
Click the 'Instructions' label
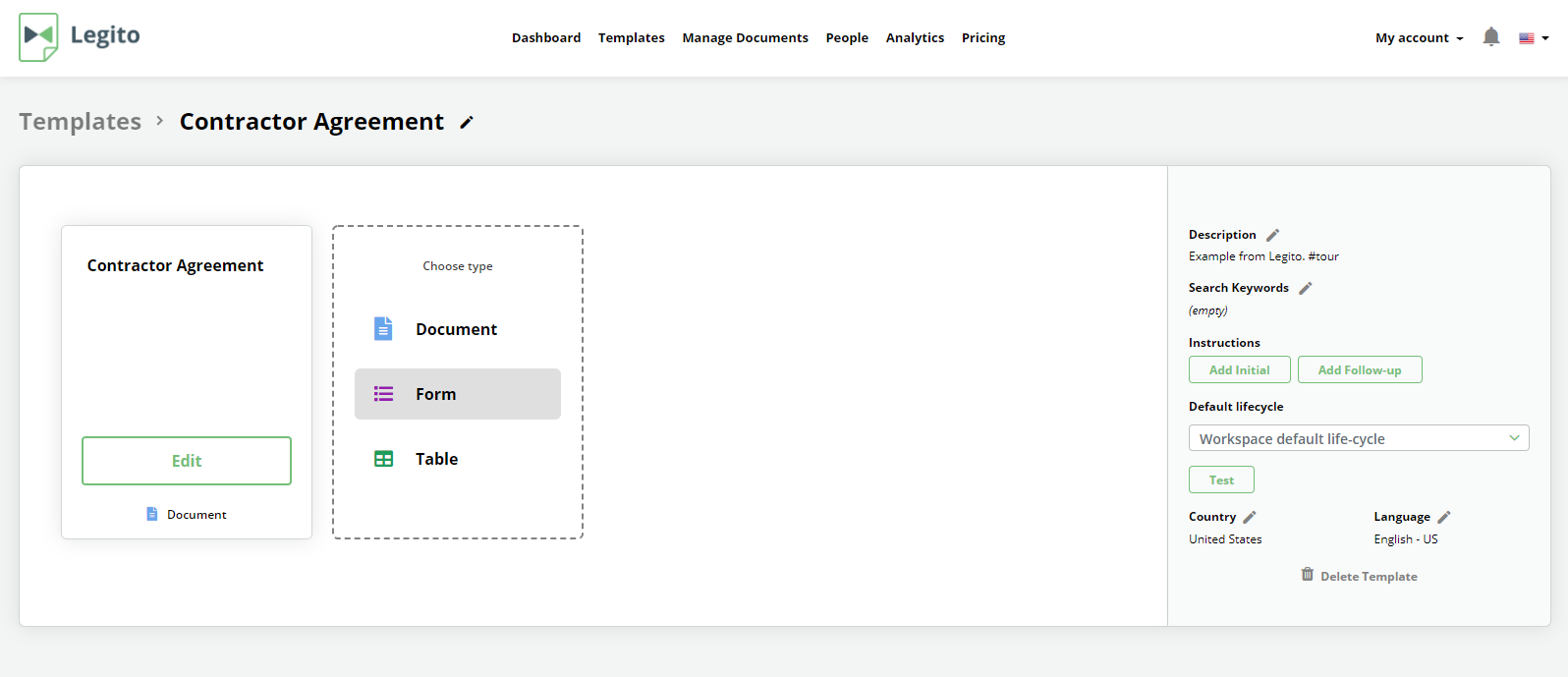click(1224, 343)
